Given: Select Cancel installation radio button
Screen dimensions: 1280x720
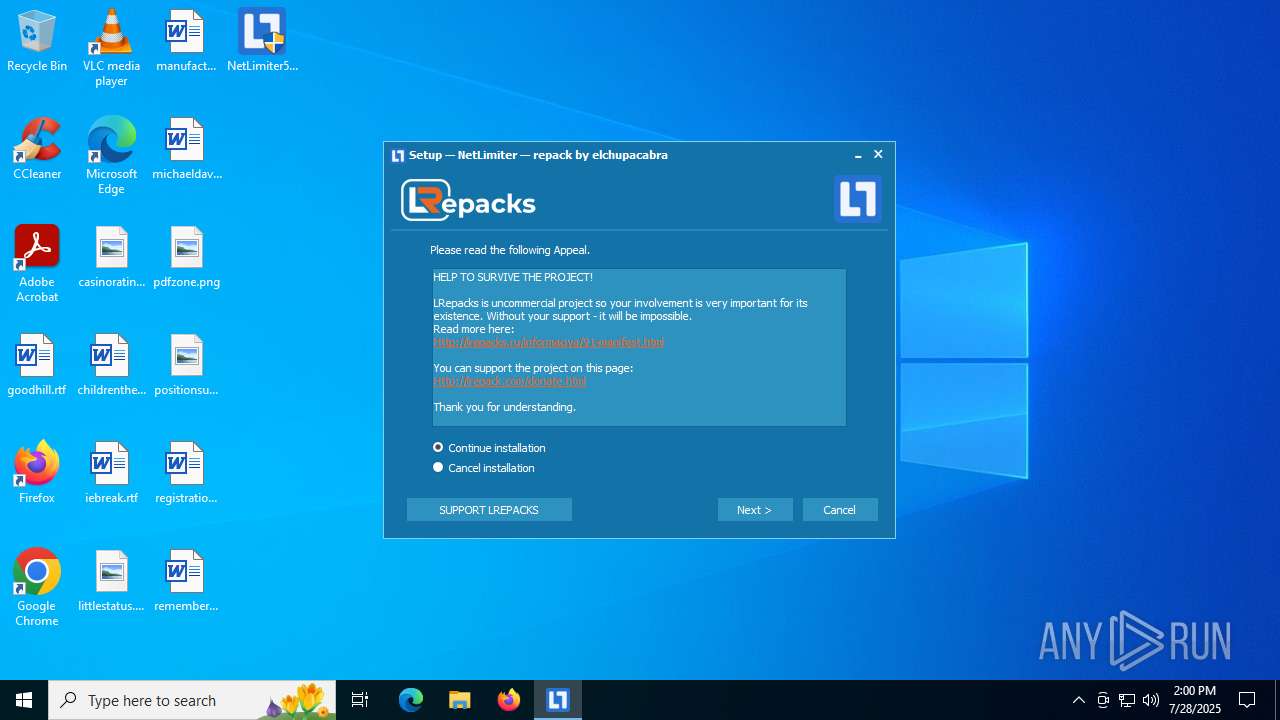Looking at the screenshot, I should tap(438, 467).
